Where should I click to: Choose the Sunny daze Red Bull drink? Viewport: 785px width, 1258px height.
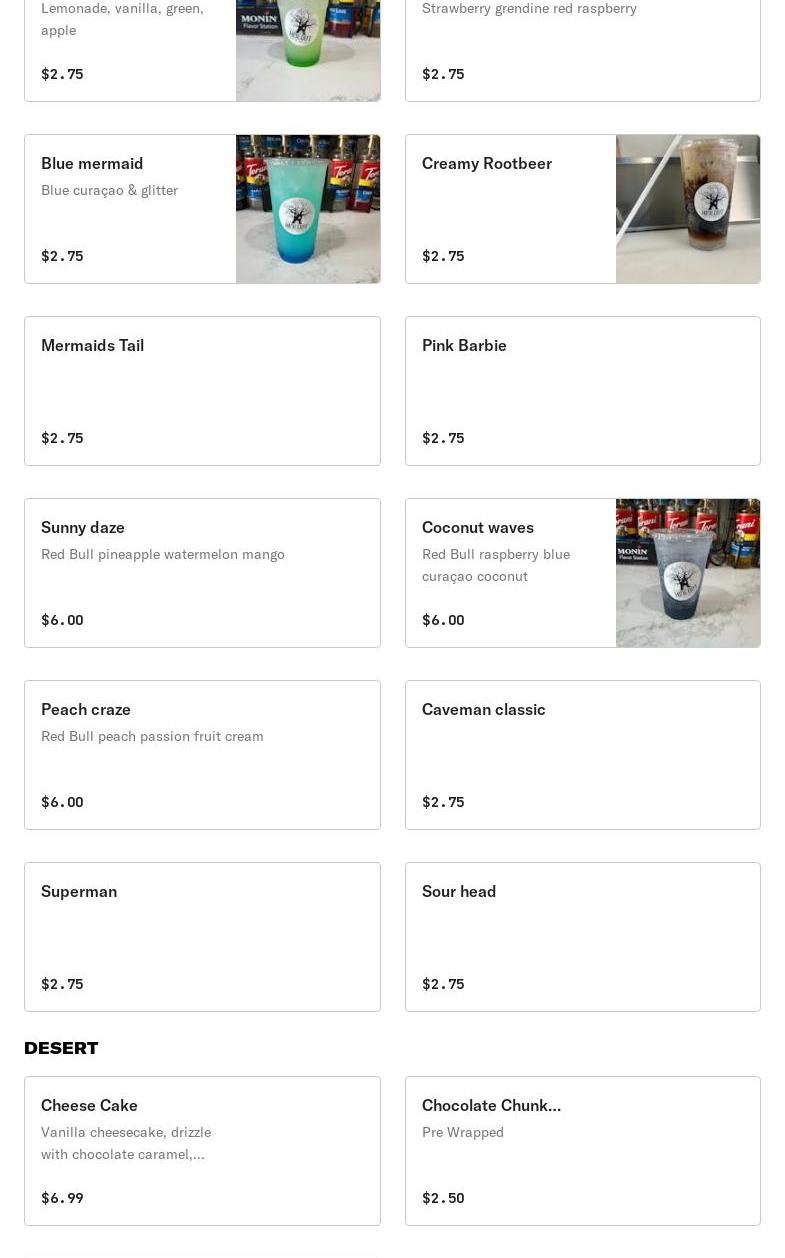(202, 573)
